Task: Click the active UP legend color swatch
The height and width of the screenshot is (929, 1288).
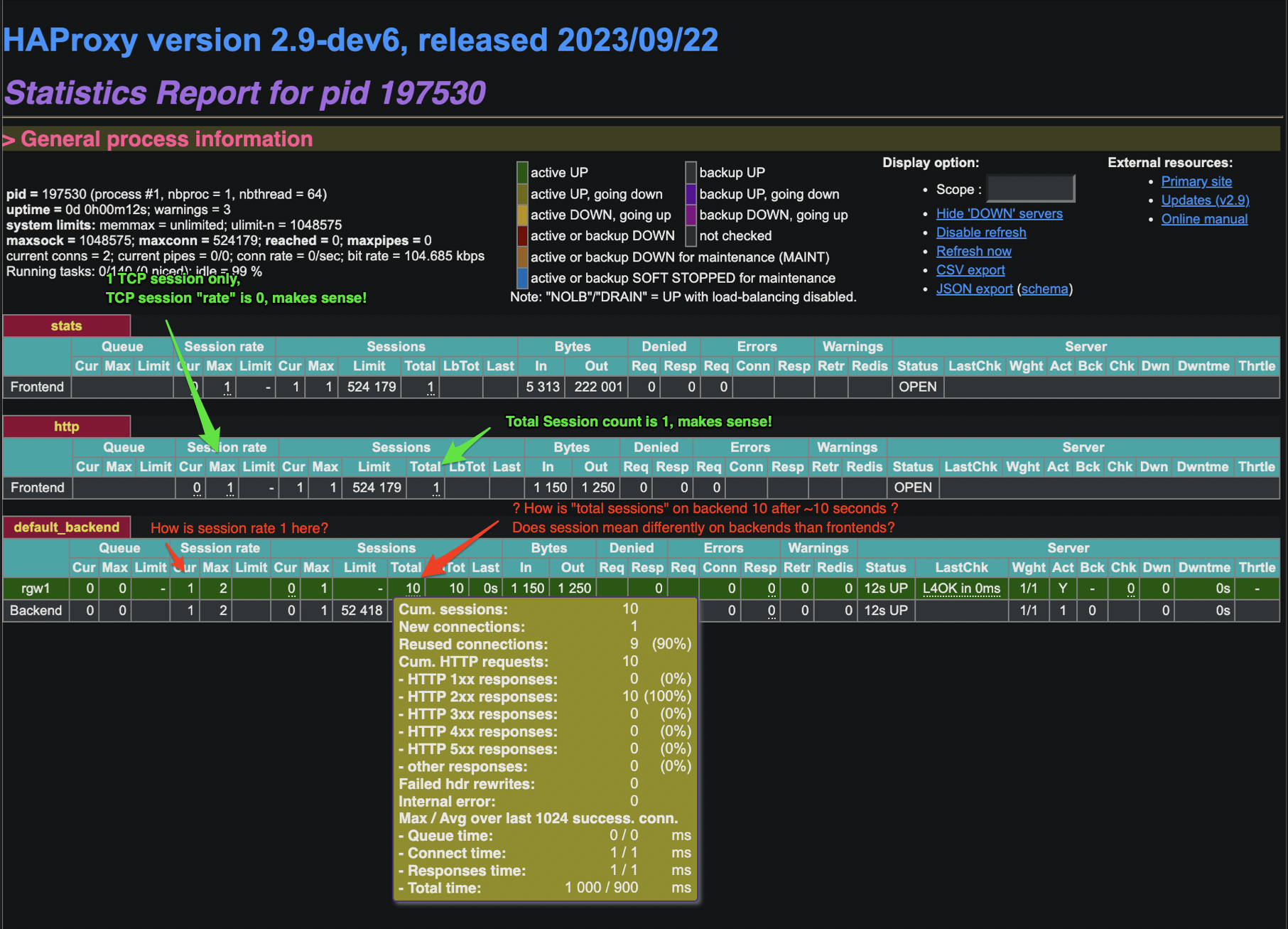Action: coord(522,172)
